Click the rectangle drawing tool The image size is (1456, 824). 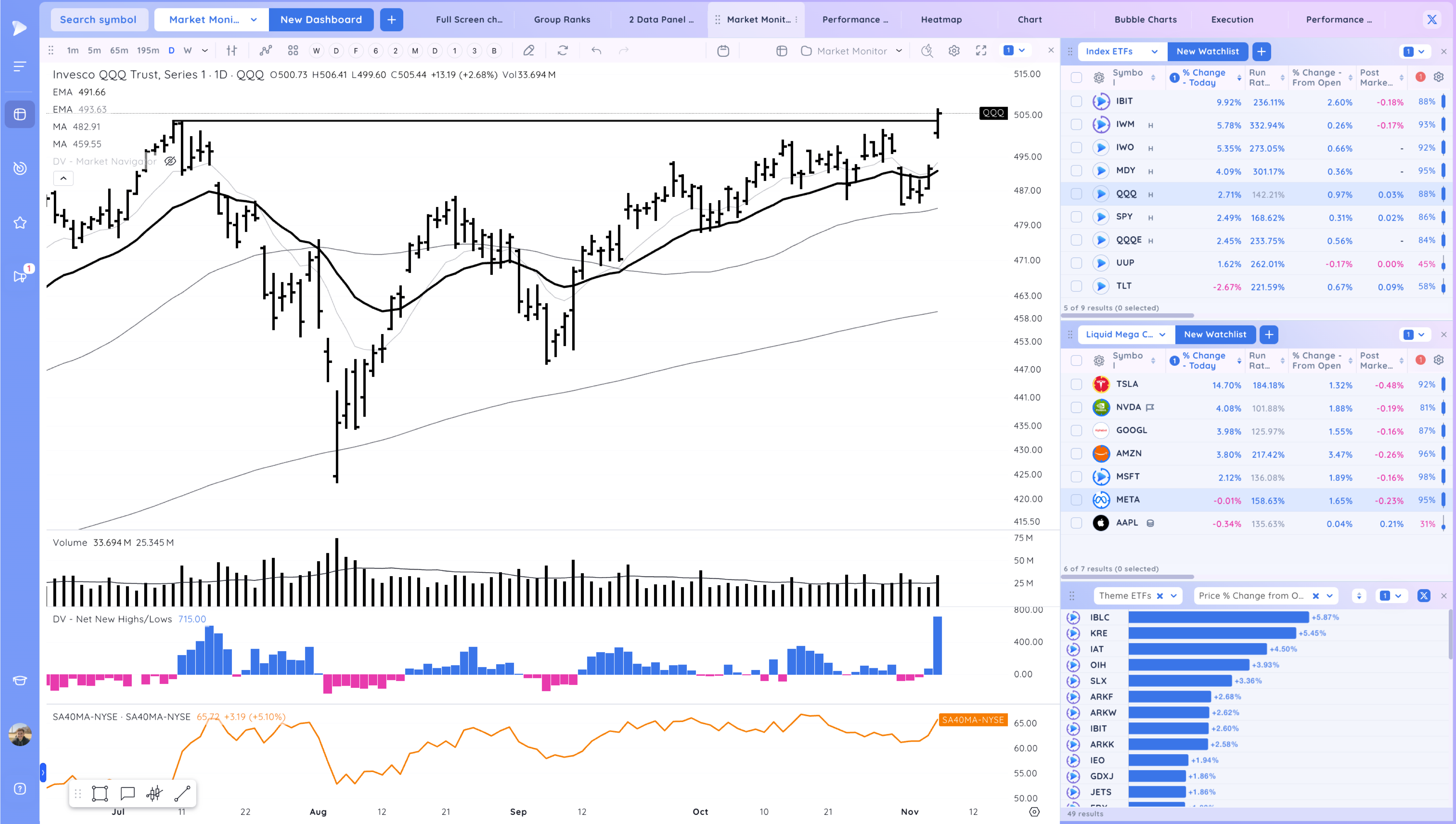(x=100, y=793)
